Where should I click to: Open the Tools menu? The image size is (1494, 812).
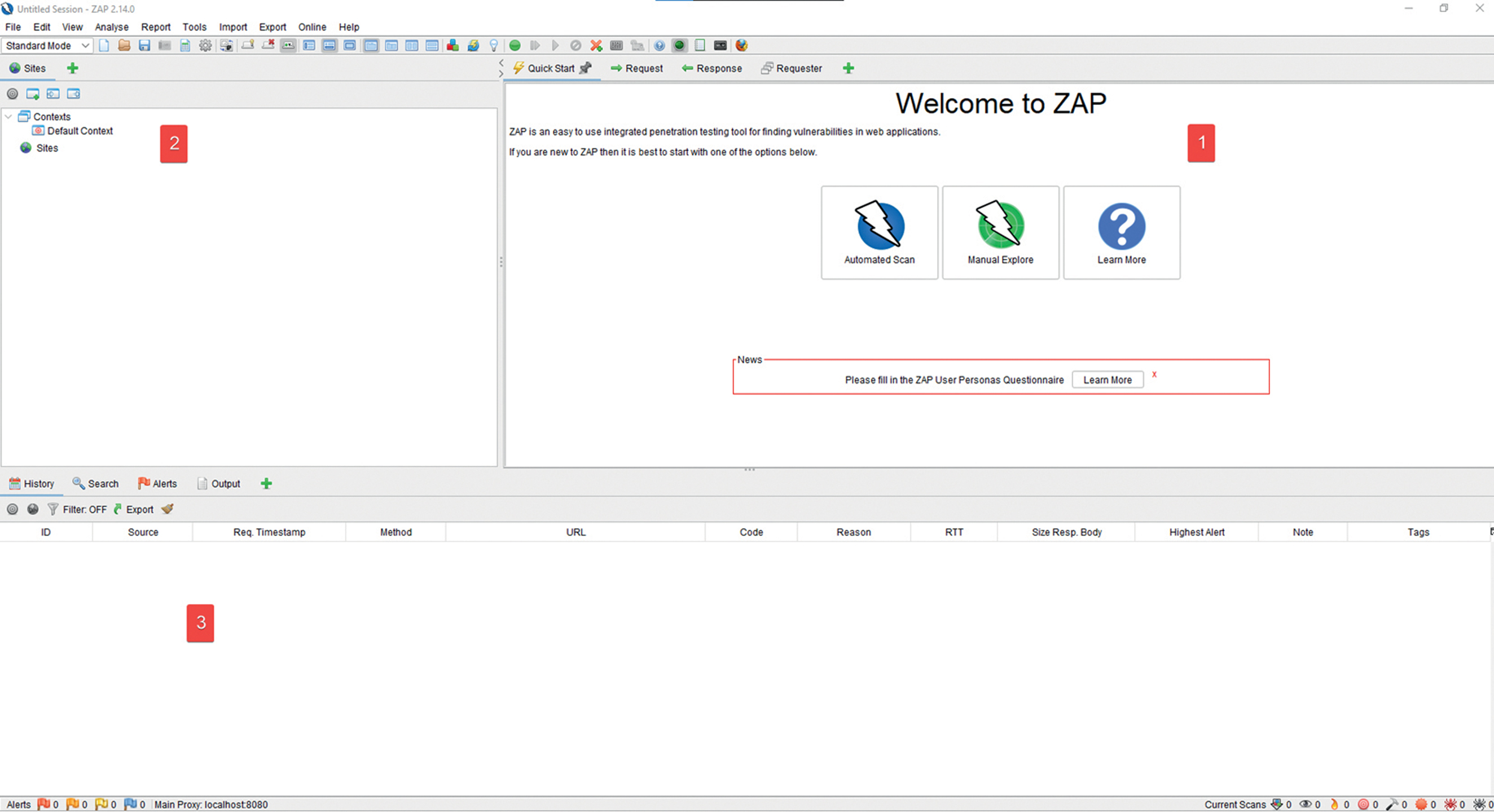tap(194, 27)
